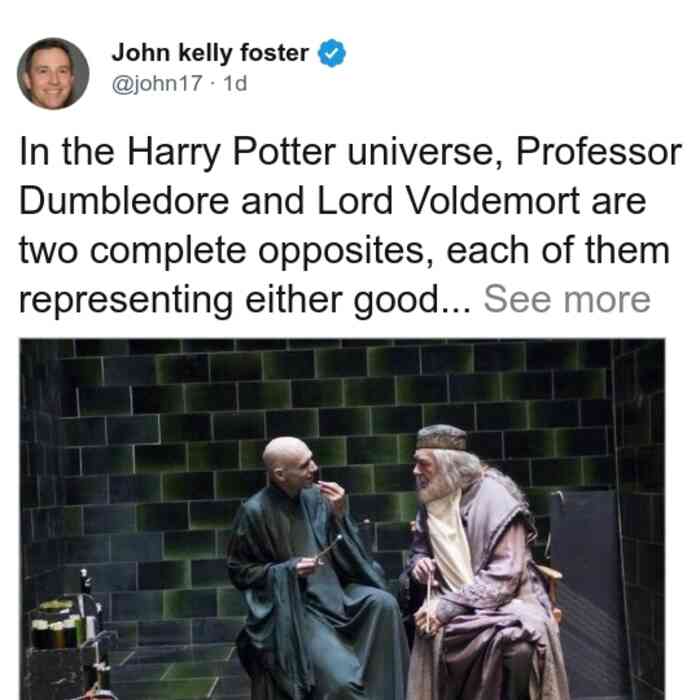The height and width of the screenshot is (700, 700).
Task: Open the 1d post timestamp
Action: coord(234,83)
